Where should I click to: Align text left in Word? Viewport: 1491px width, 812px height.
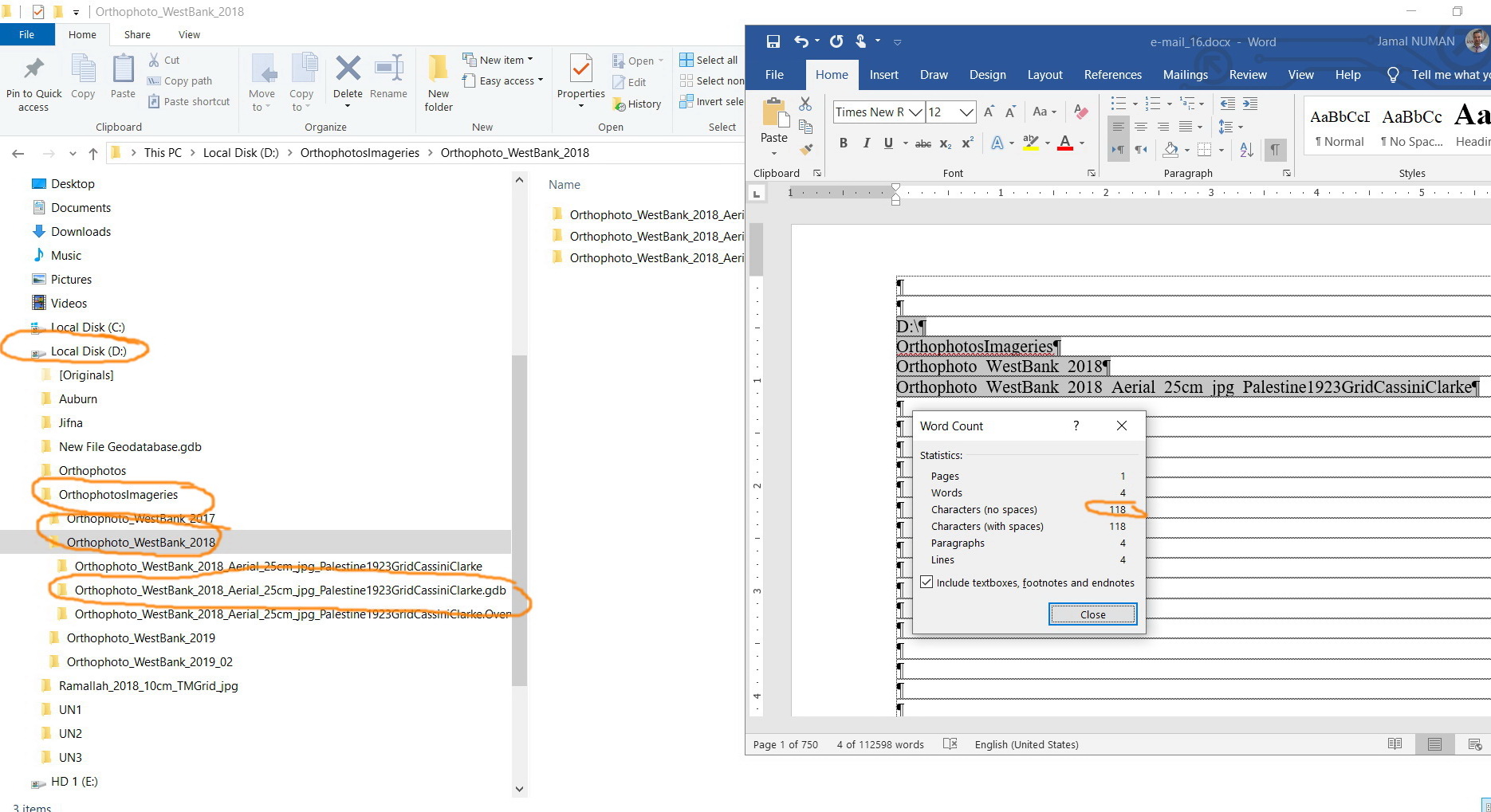(x=1119, y=127)
